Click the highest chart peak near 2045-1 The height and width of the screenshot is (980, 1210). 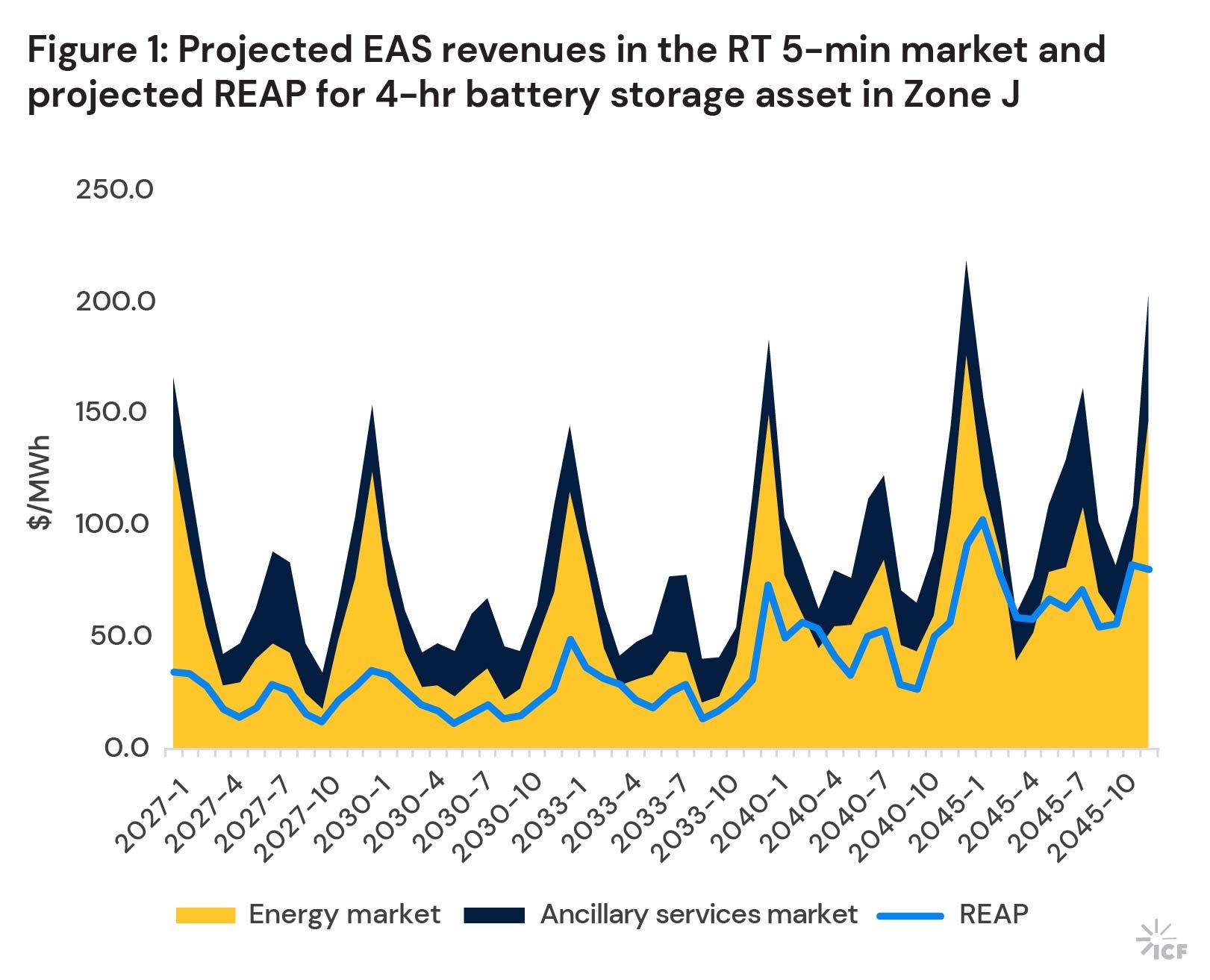[967, 263]
